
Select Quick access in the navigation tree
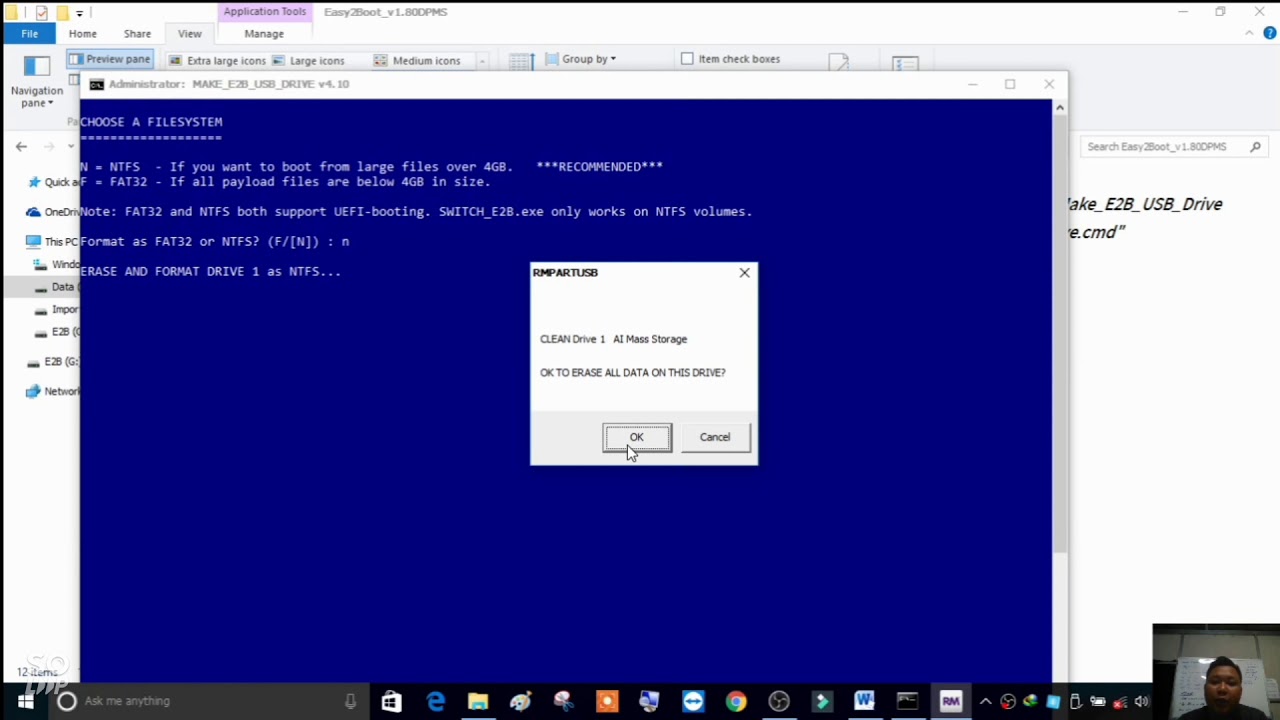pyautogui.click(x=54, y=182)
